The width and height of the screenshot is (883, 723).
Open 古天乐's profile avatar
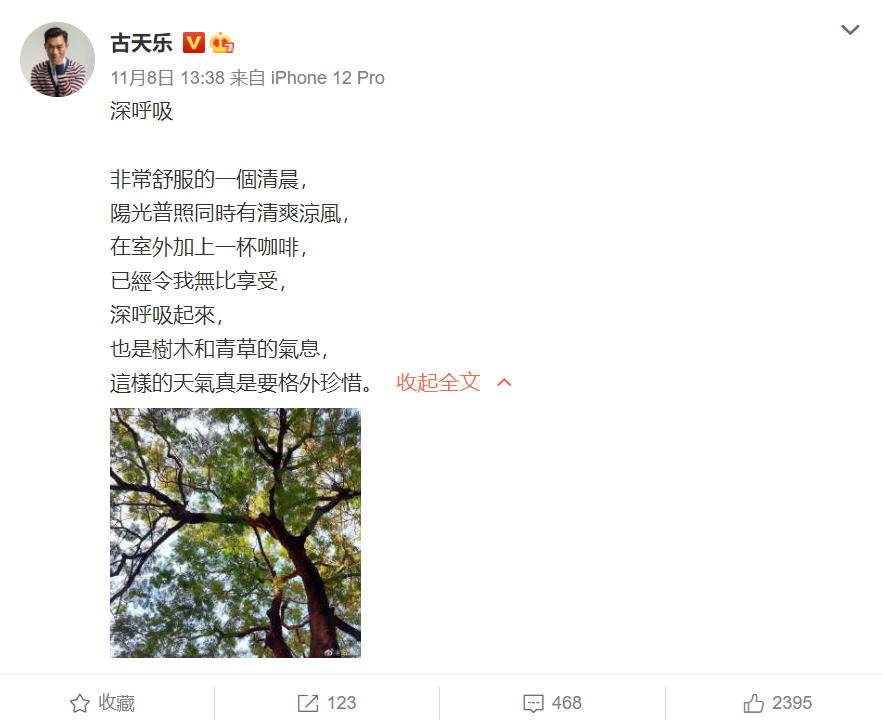pos(57,59)
